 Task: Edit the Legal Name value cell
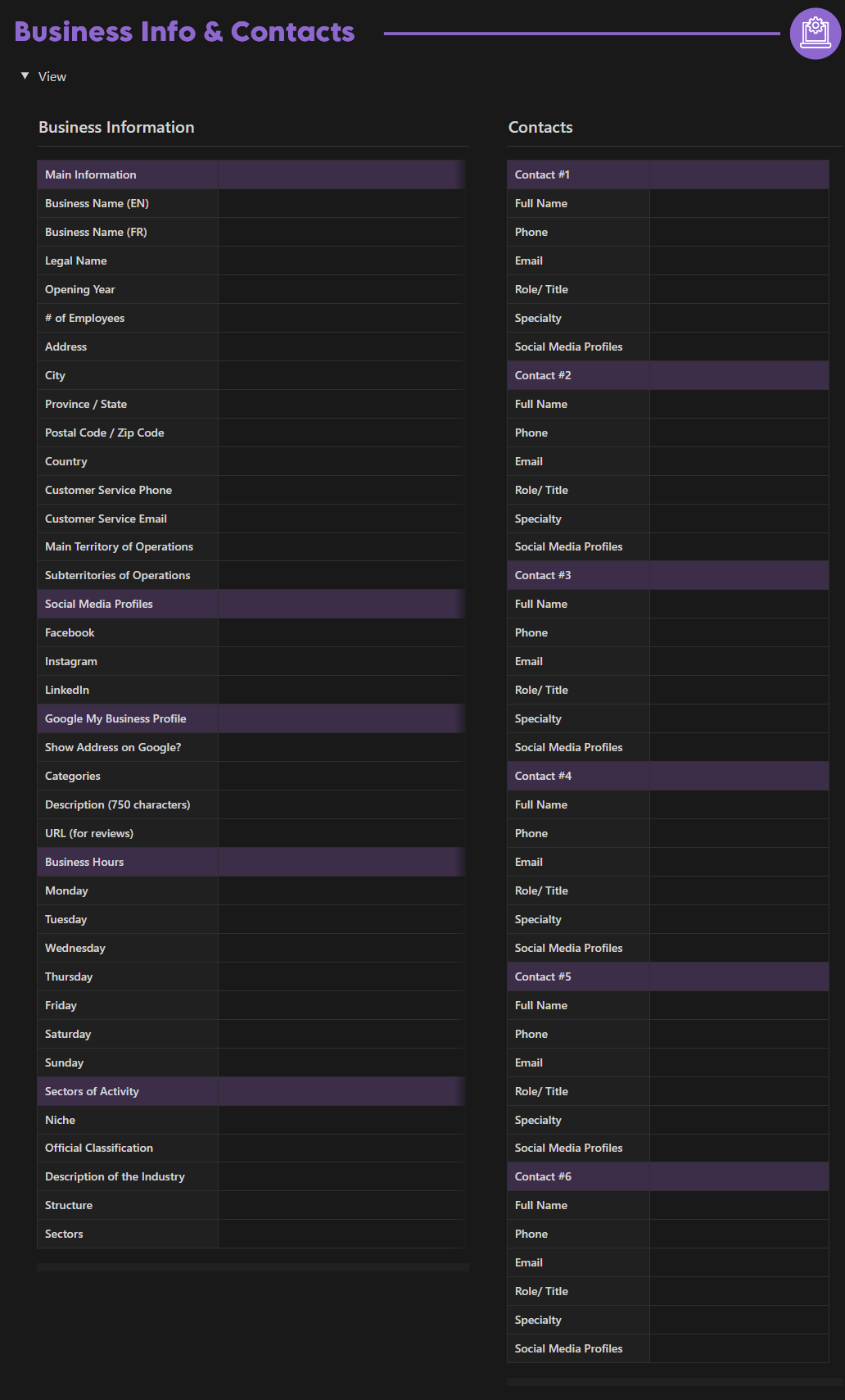(x=341, y=261)
